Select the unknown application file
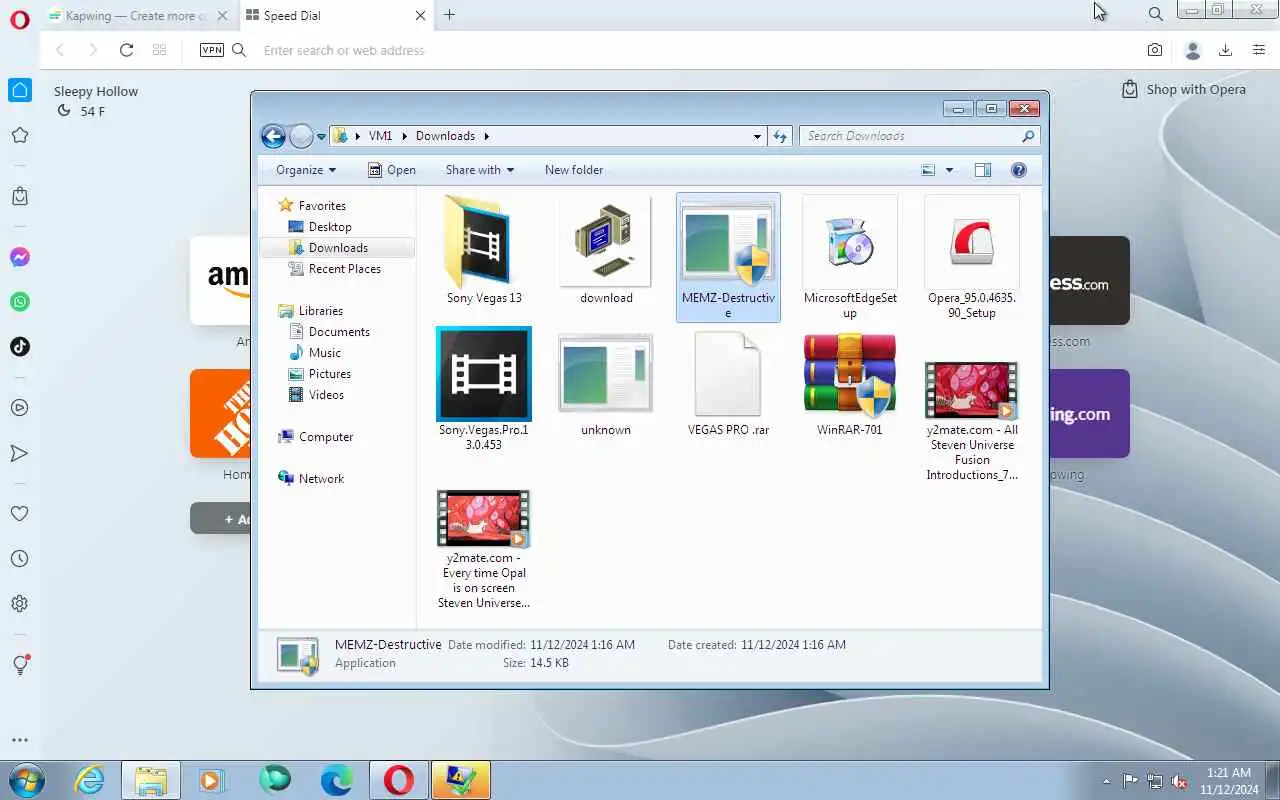 point(606,384)
